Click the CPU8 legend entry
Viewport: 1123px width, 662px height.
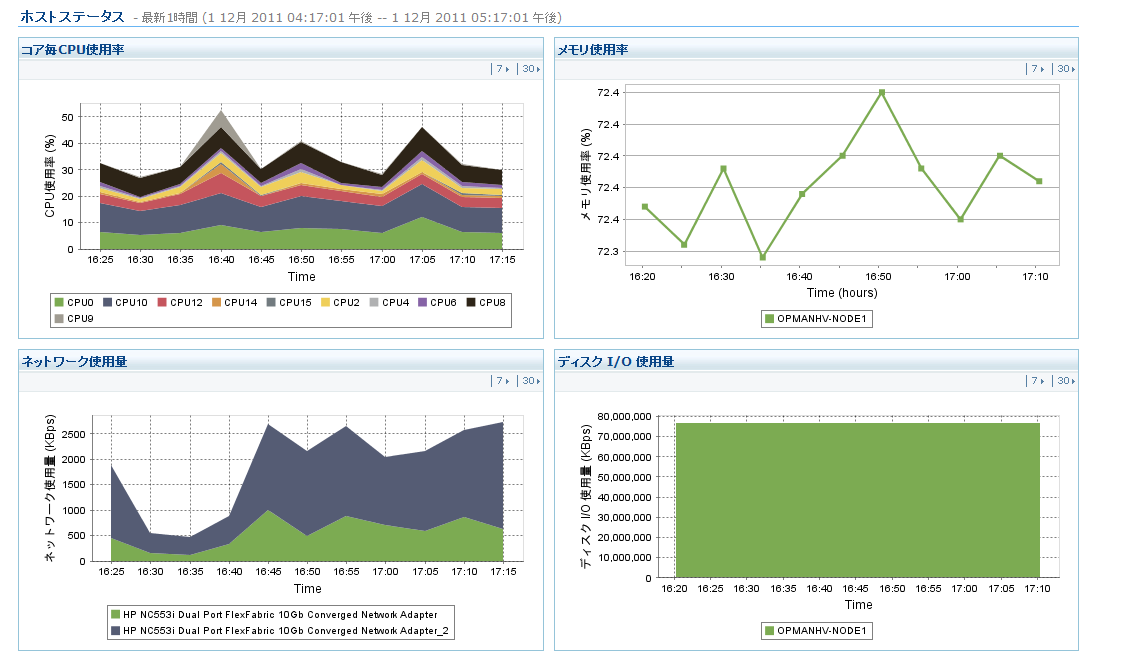486,302
